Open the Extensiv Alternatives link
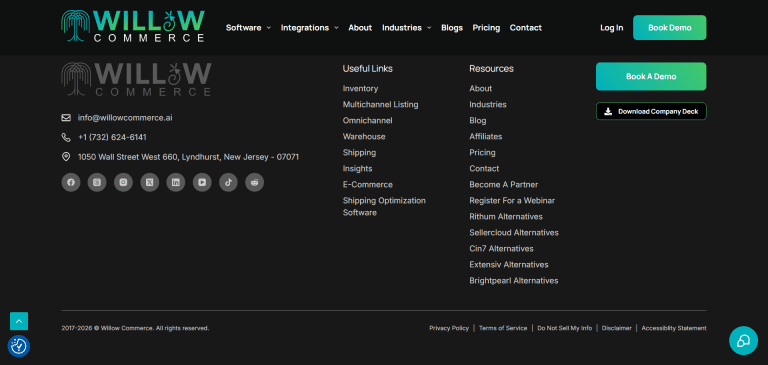 tap(509, 265)
